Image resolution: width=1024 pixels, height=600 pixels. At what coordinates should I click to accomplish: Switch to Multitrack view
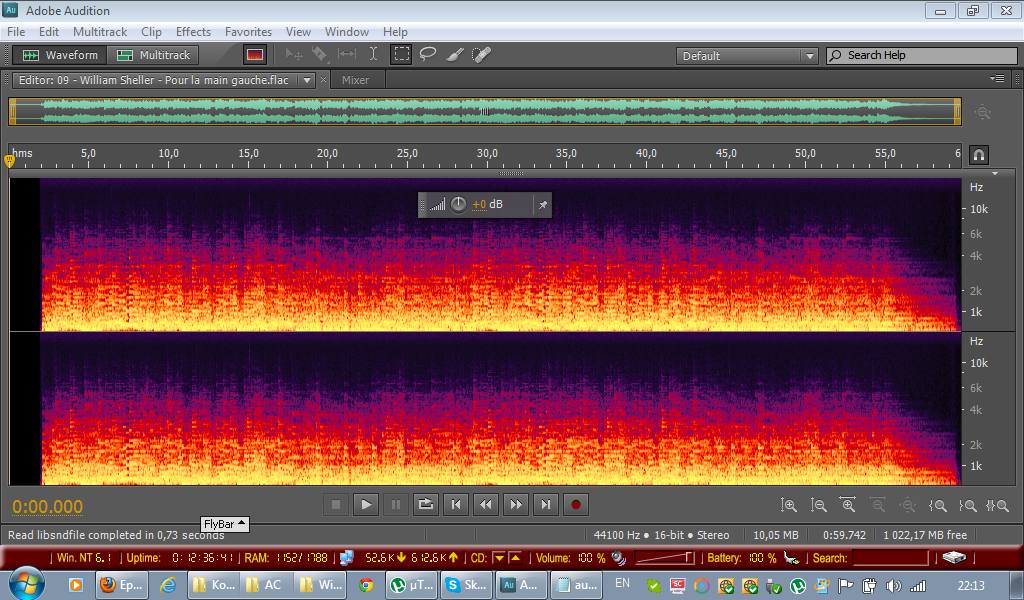(155, 55)
